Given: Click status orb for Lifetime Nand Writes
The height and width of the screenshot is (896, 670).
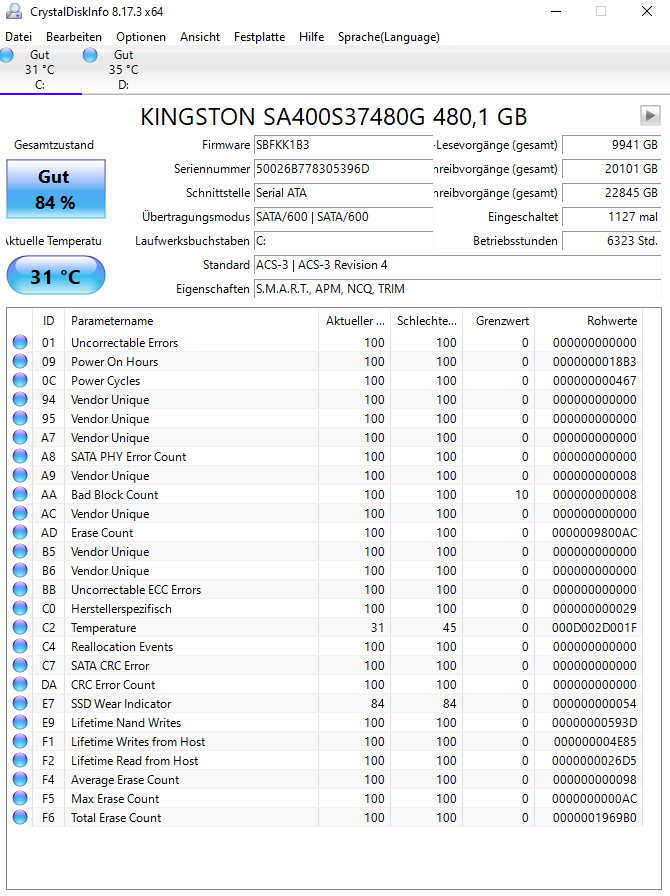Looking at the screenshot, I should tap(20, 722).
